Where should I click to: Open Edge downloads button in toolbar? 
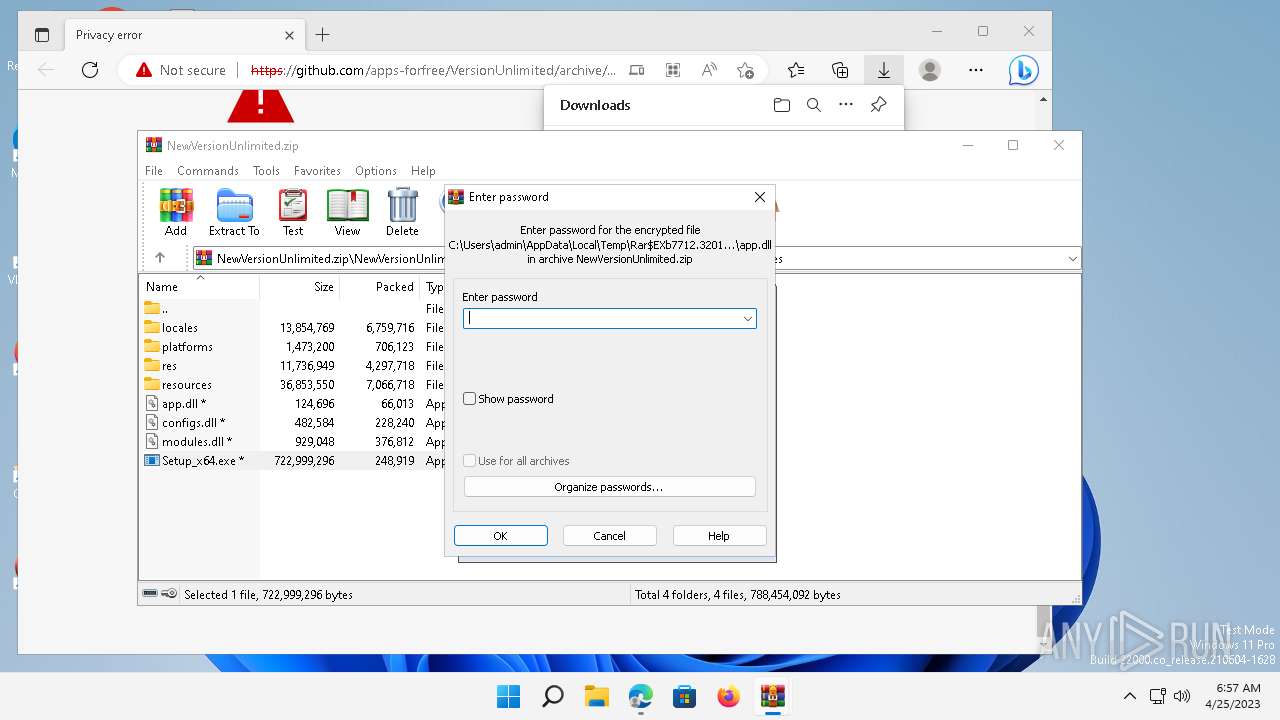pos(884,70)
